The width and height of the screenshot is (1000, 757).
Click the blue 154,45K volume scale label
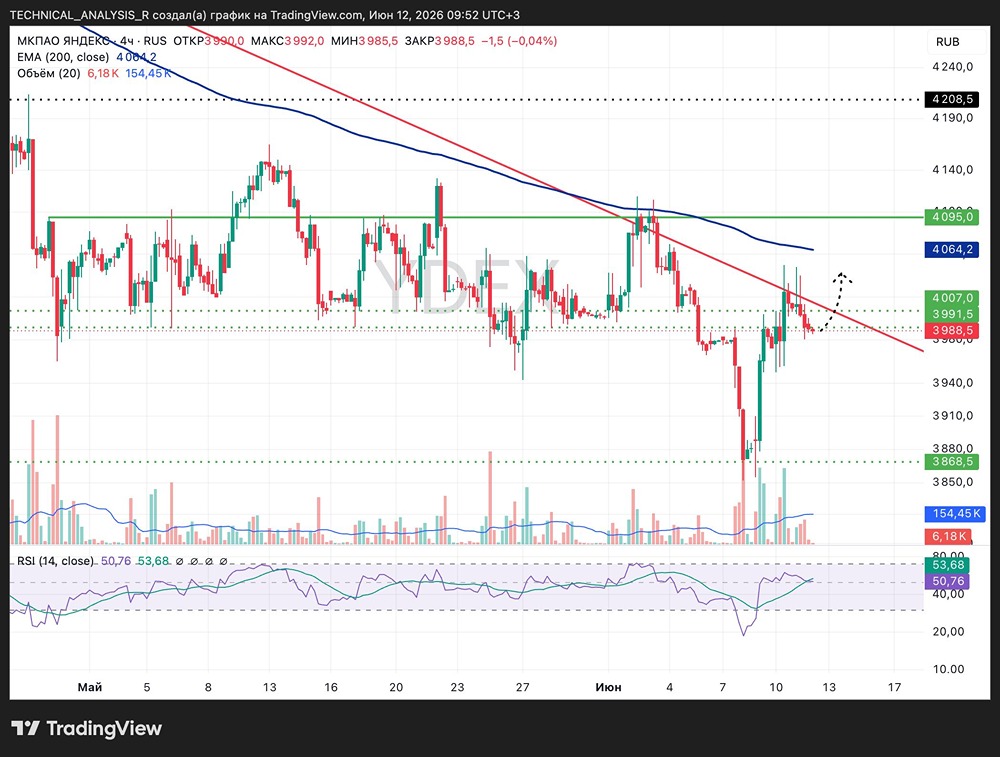pos(955,513)
